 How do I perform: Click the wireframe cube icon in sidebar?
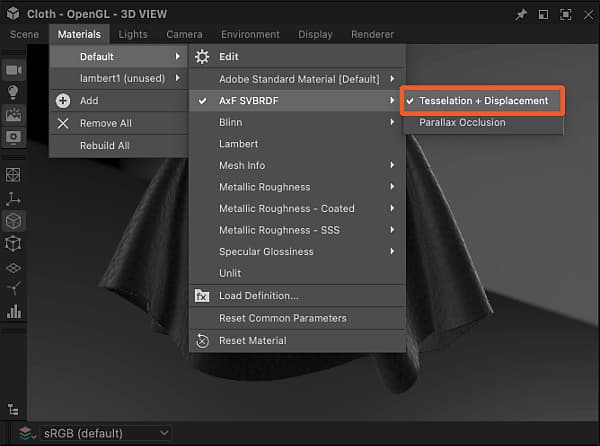click(x=13, y=244)
